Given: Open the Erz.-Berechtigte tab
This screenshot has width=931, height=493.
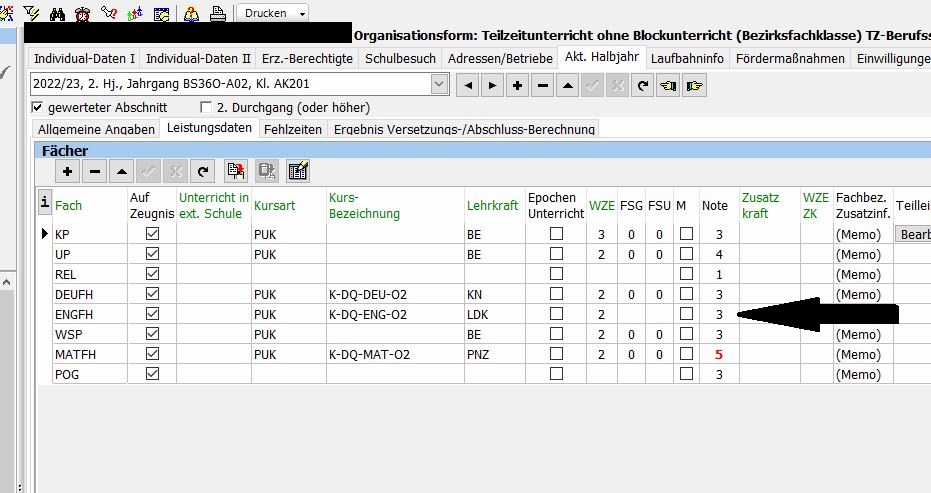Looking at the screenshot, I should (308, 59).
